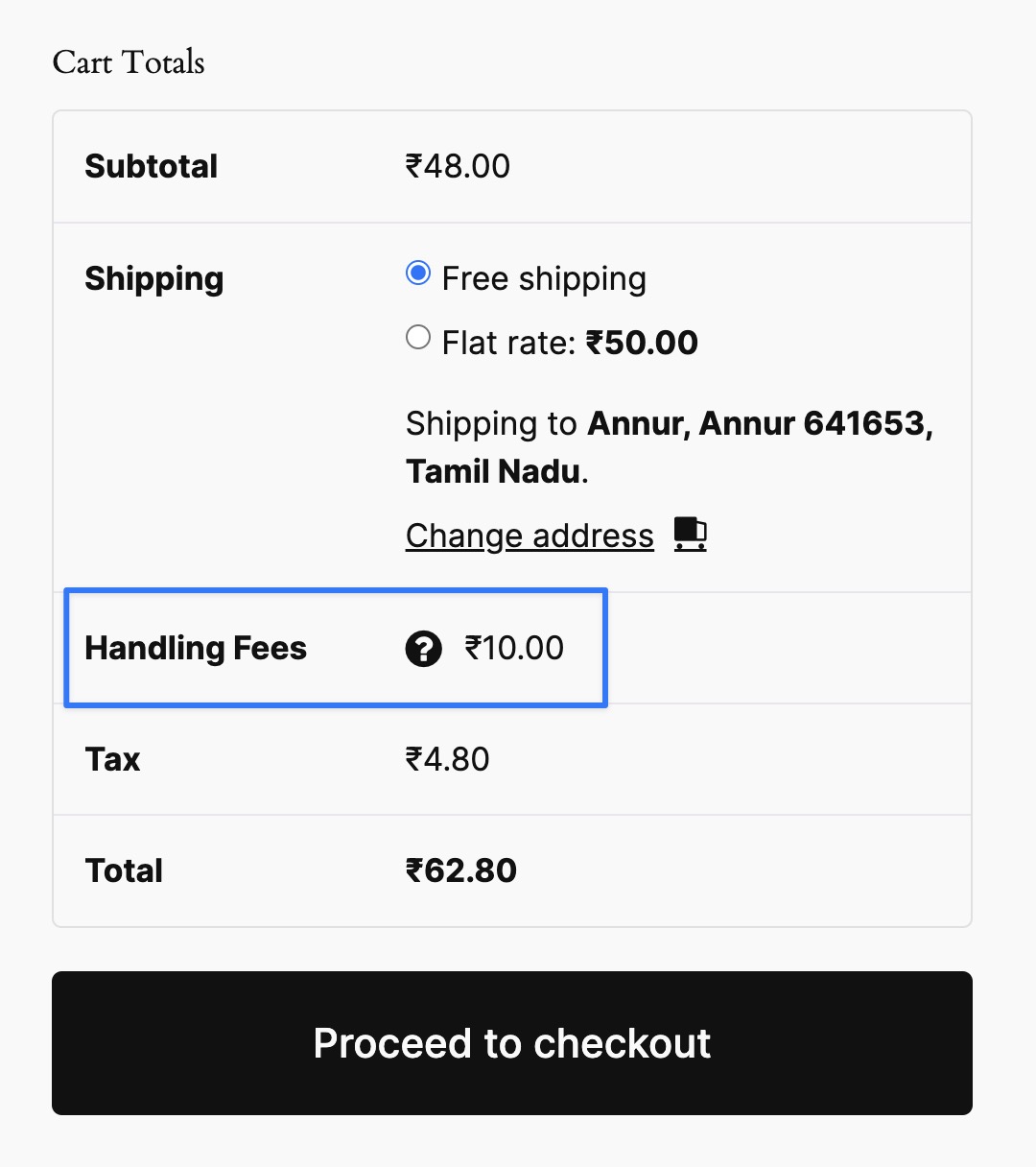
Task: Click the total amount ₹62.80
Action: point(461,870)
